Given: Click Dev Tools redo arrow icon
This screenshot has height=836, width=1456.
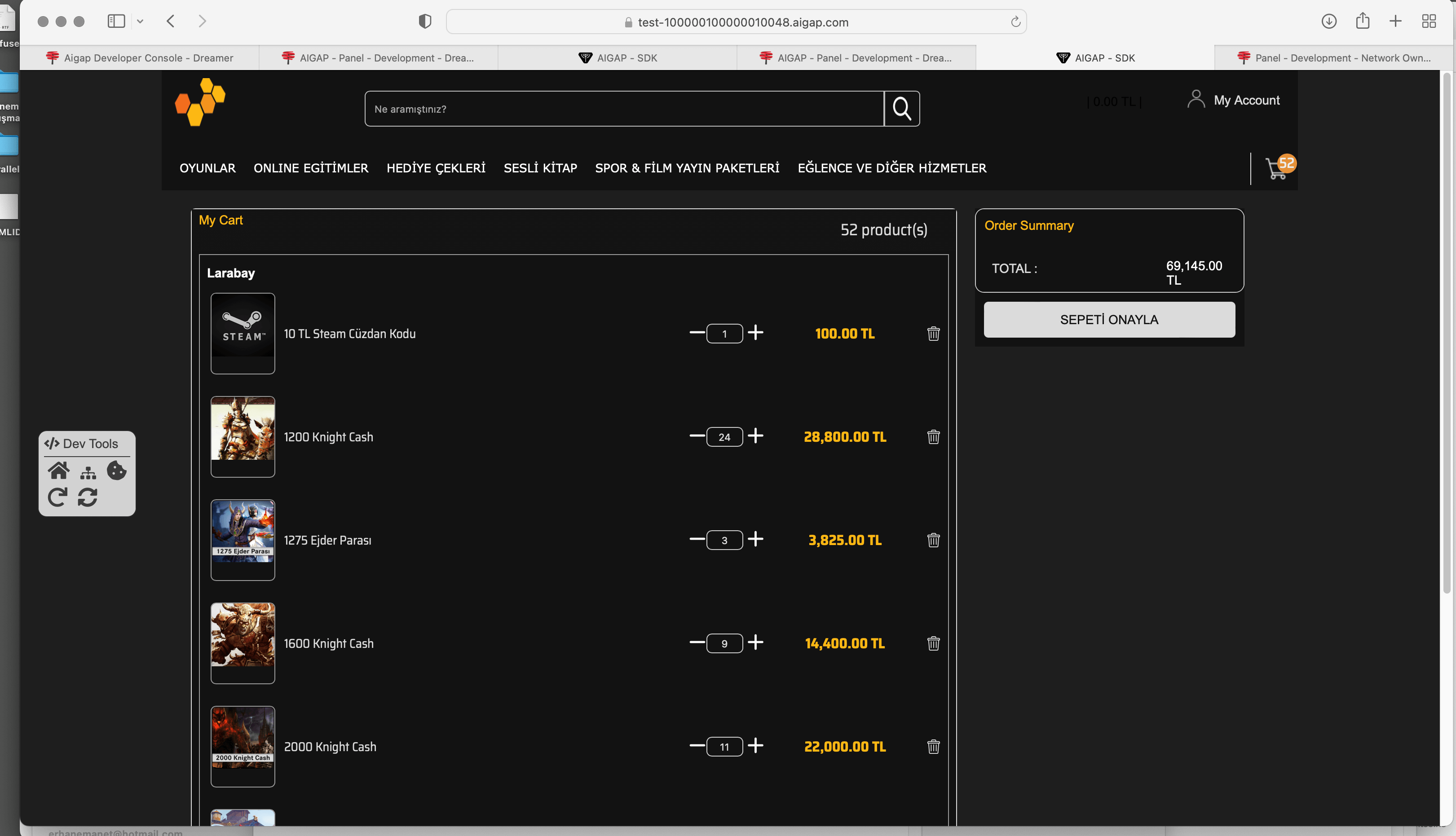Looking at the screenshot, I should tap(57, 497).
